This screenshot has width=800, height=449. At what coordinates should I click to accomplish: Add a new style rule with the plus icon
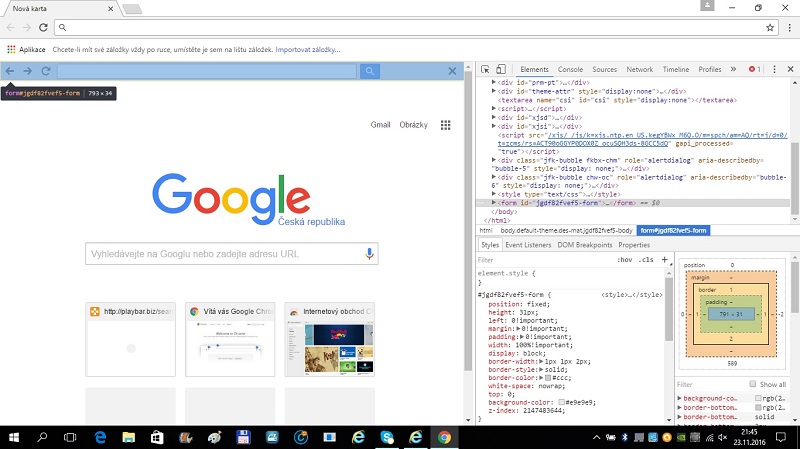point(665,259)
